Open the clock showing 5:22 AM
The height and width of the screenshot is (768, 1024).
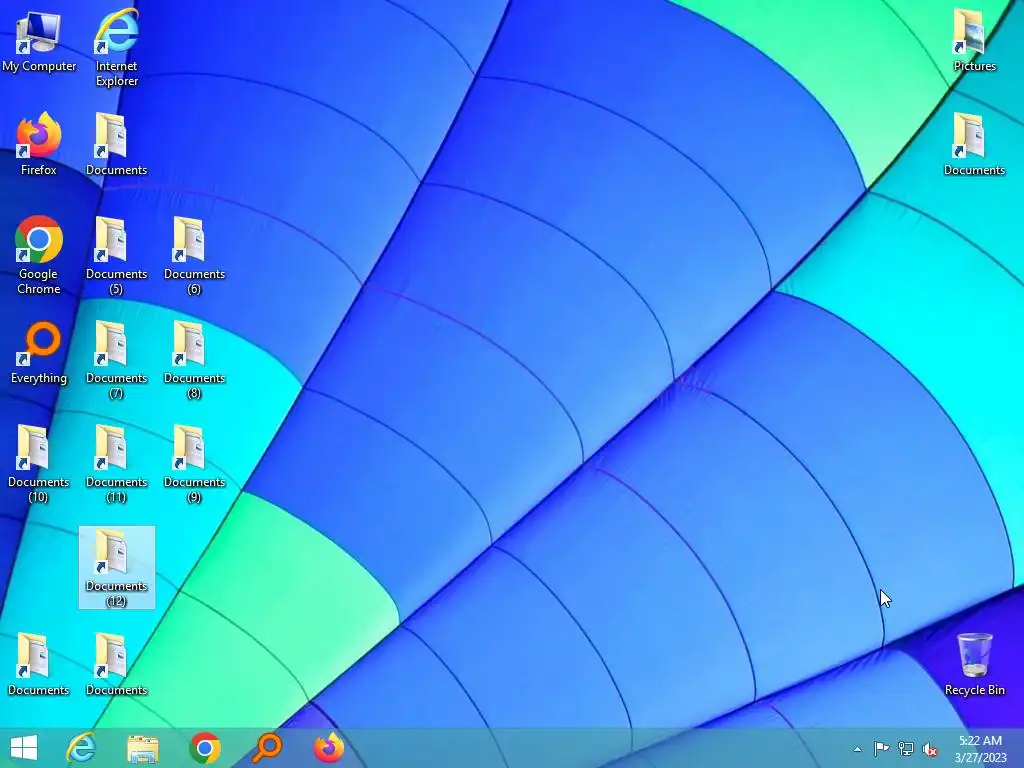(980, 748)
